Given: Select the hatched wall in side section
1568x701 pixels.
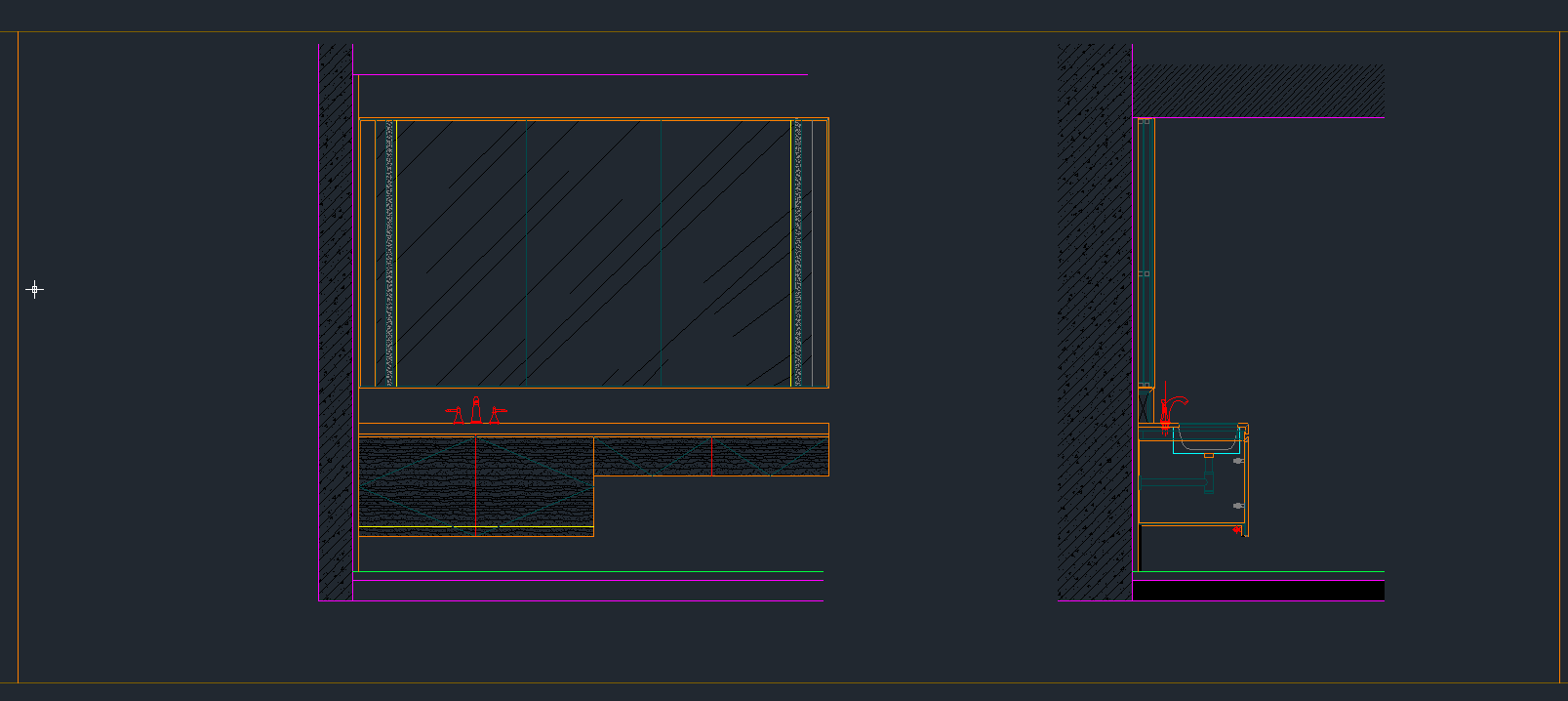Looking at the screenshot, I should pos(1095,322).
